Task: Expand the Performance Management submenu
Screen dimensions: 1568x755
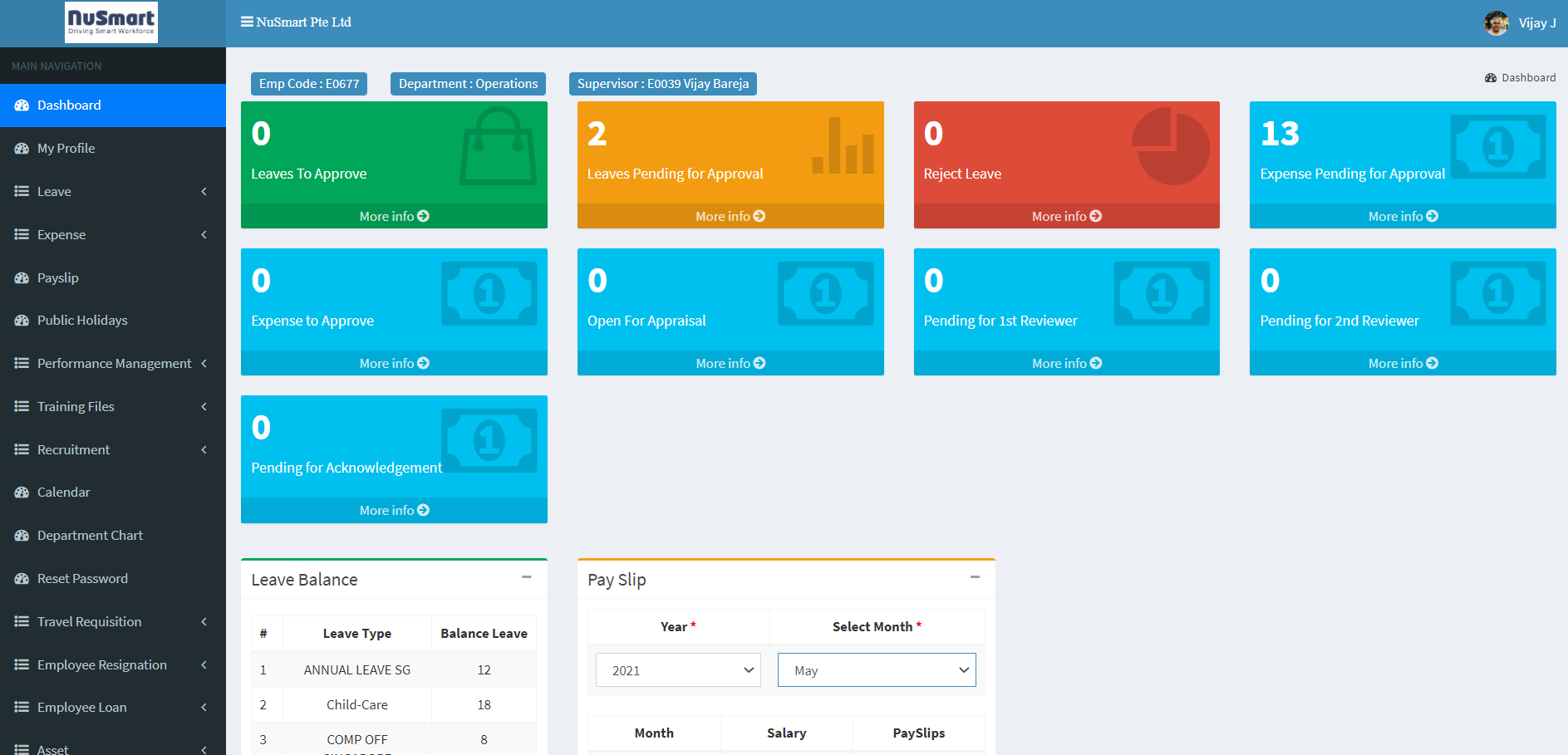Action: tap(112, 364)
